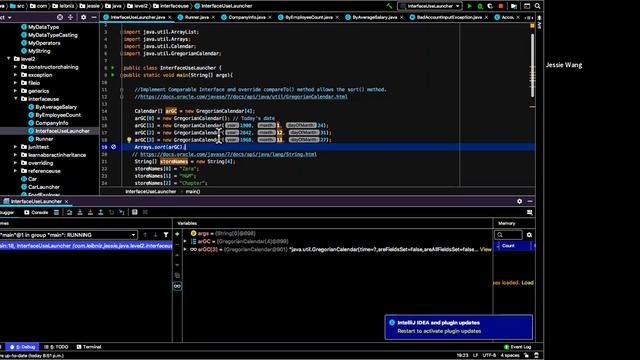Click the Search Everywhere magnifier icon
The width and height of the screenshot is (640, 360).
pyautogui.click(x=538, y=6)
